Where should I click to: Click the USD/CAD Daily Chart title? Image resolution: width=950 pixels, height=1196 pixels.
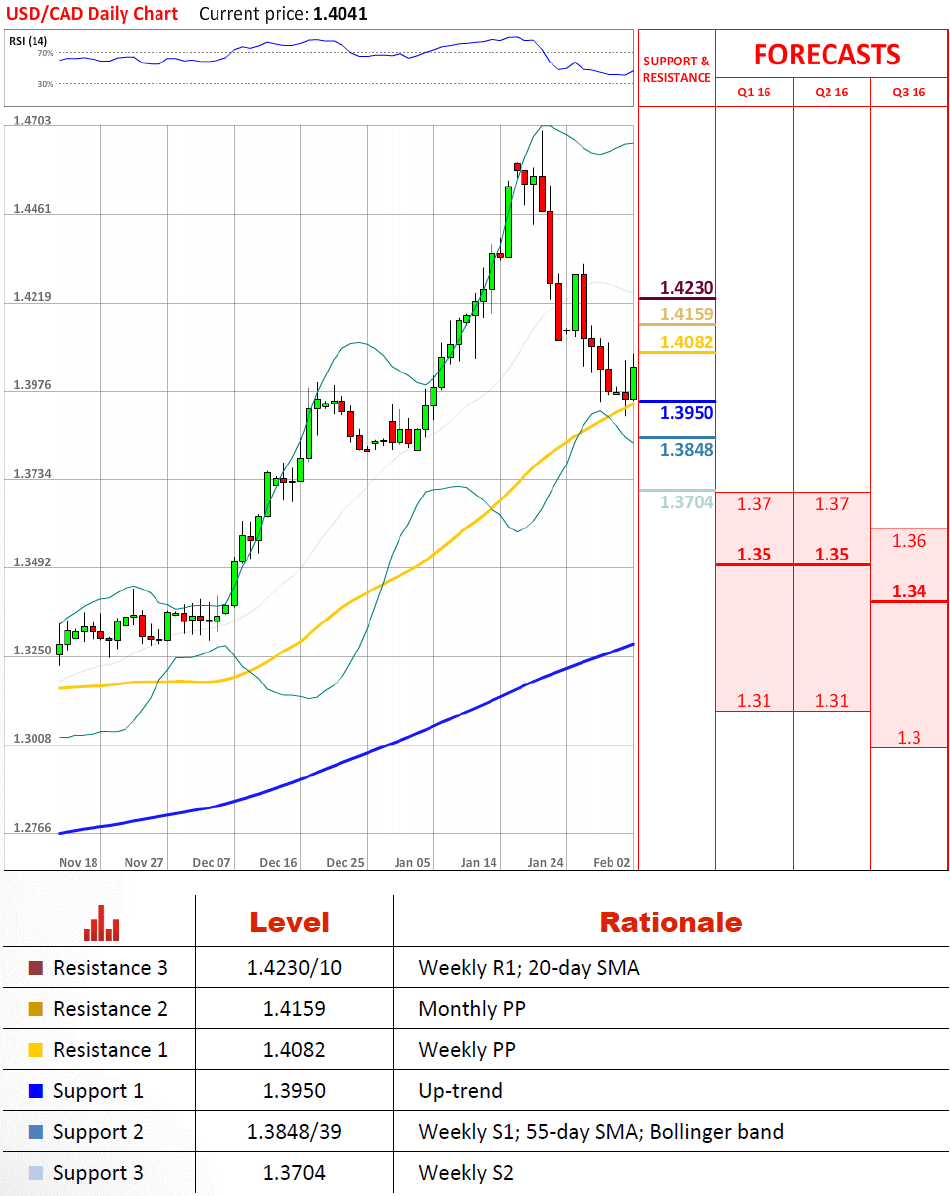coord(92,13)
